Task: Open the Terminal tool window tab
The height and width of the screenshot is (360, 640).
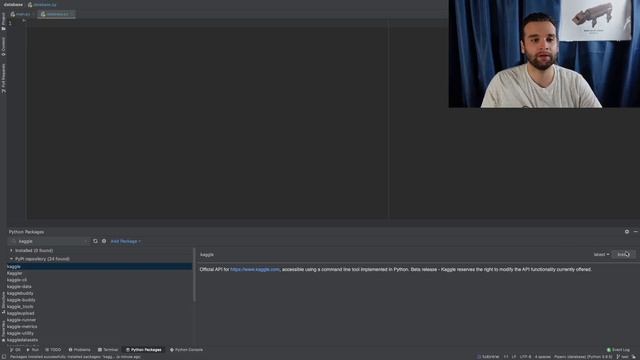Action: (x=108, y=350)
